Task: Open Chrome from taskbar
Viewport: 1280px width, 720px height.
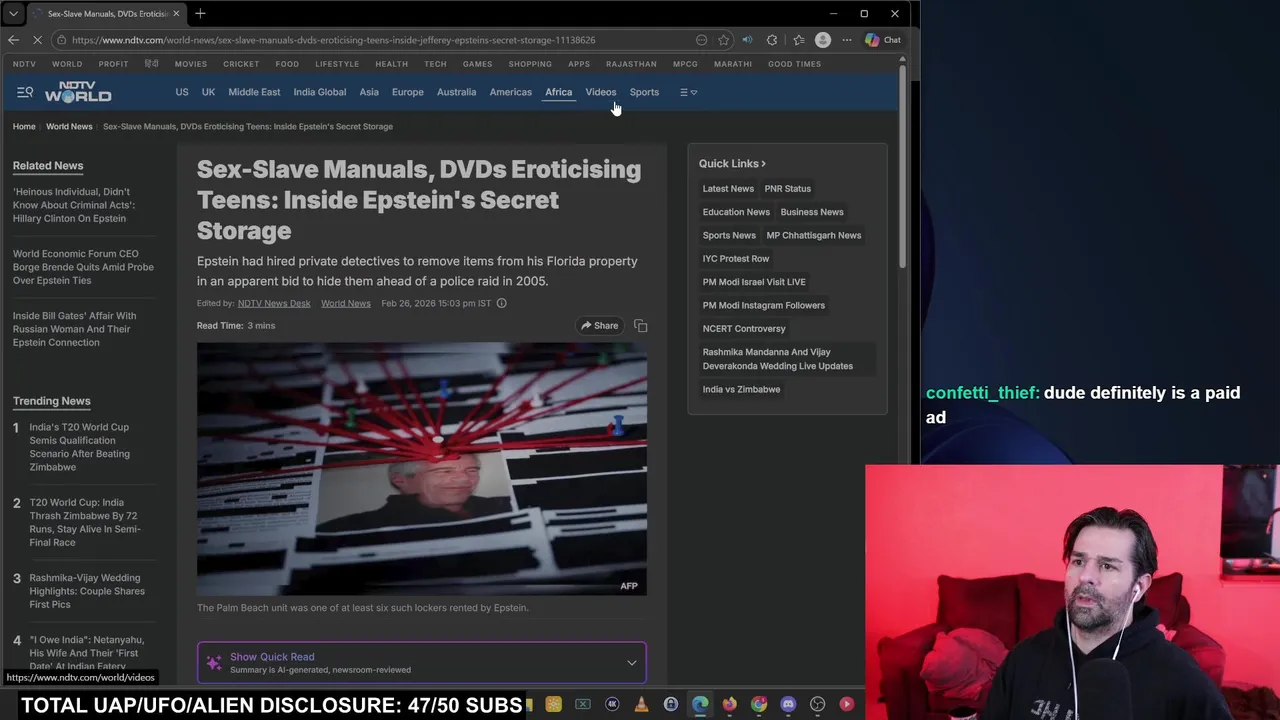Action: point(759,704)
